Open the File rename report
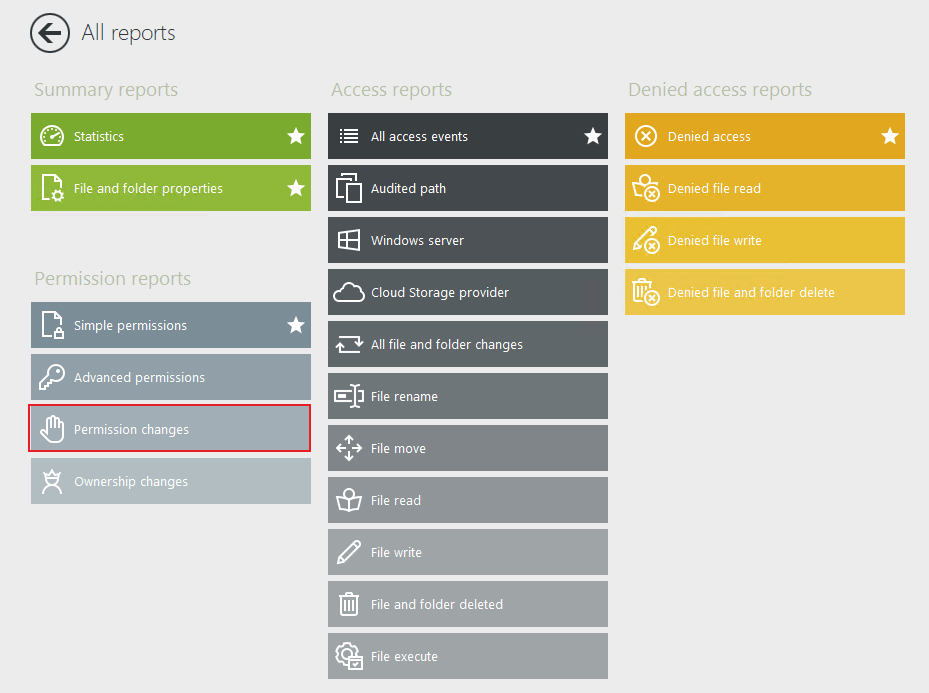This screenshot has width=929, height=693. coord(467,396)
